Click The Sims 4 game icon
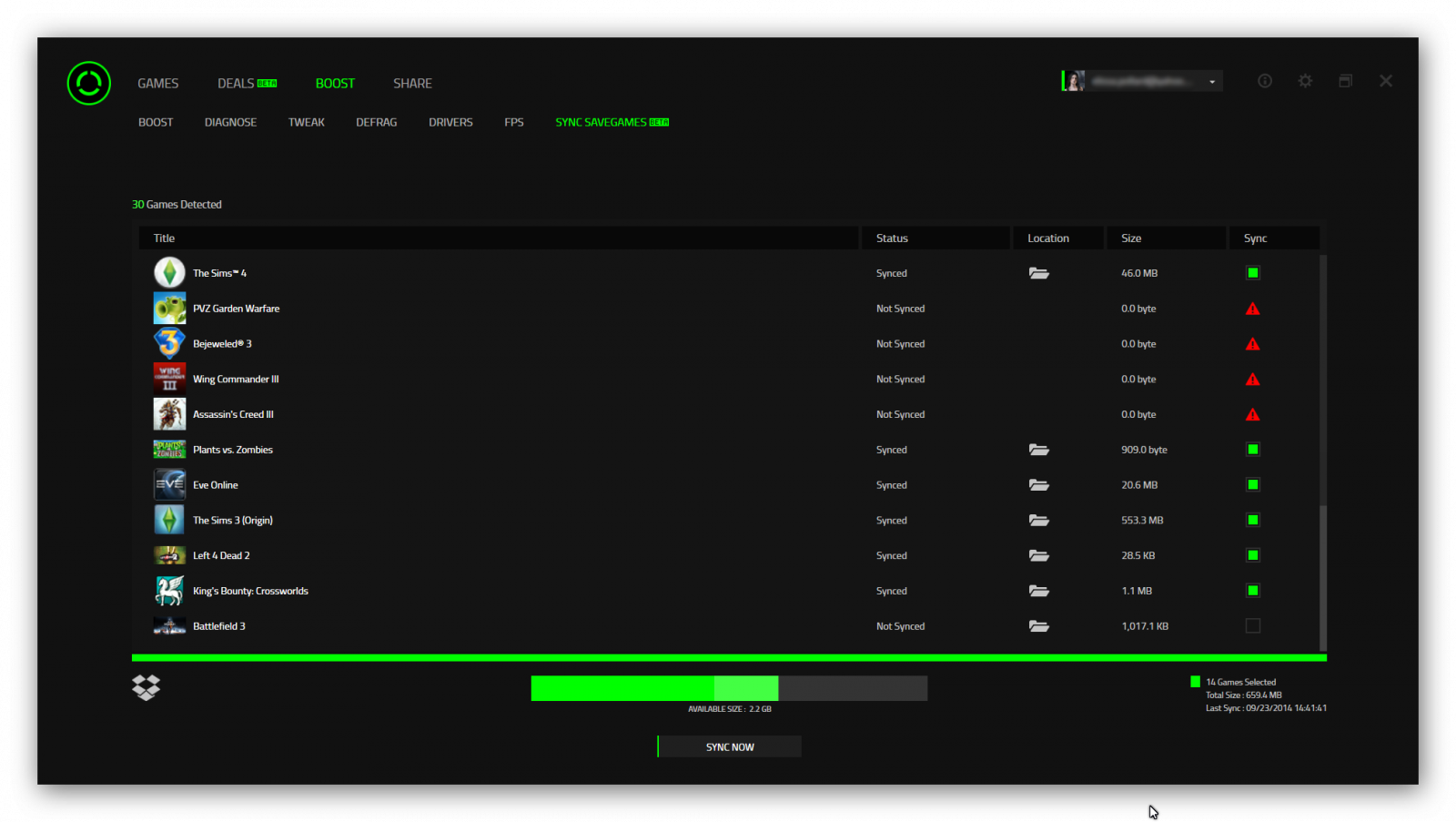The image size is (1456, 822). [169, 273]
